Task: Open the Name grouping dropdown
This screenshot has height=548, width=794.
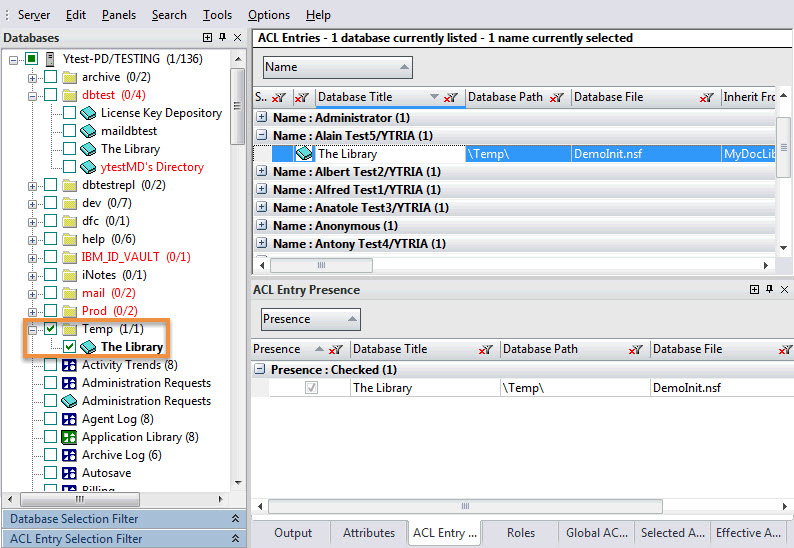Action: tap(337, 67)
